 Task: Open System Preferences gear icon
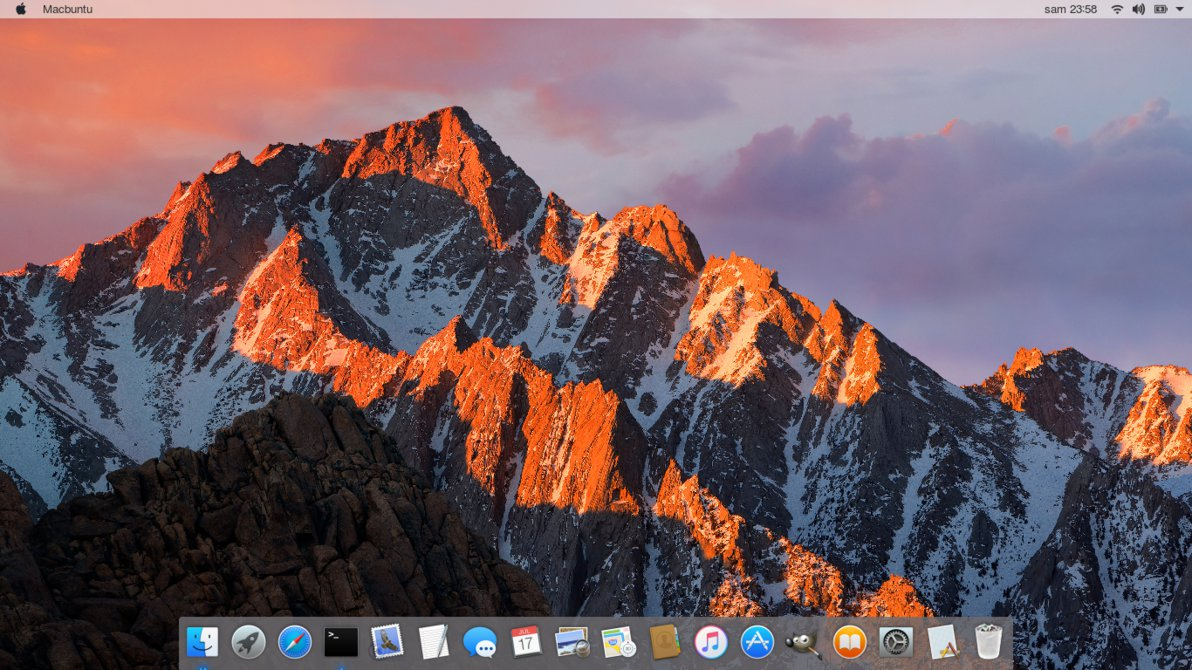[896, 643]
